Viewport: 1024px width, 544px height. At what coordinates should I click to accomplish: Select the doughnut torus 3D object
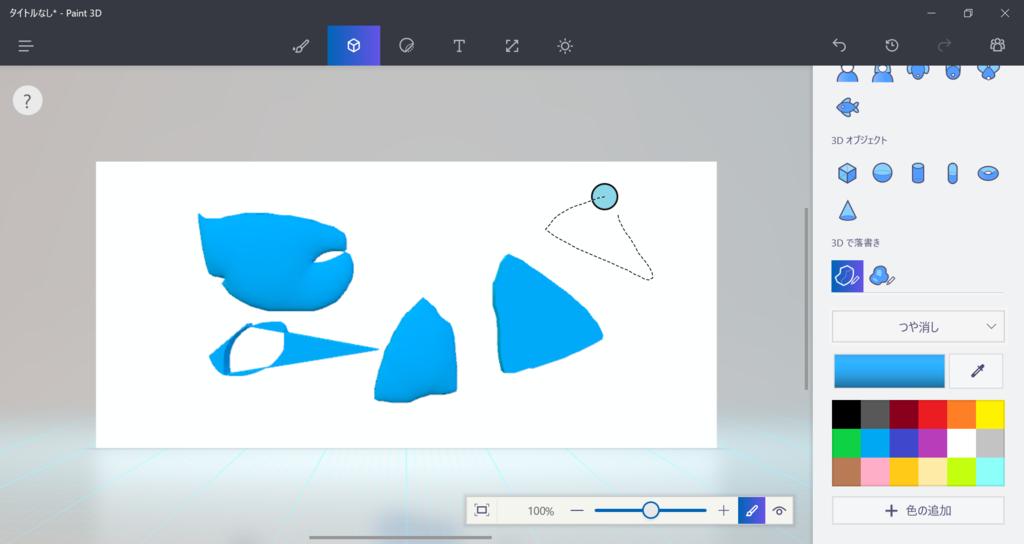(x=988, y=173)
